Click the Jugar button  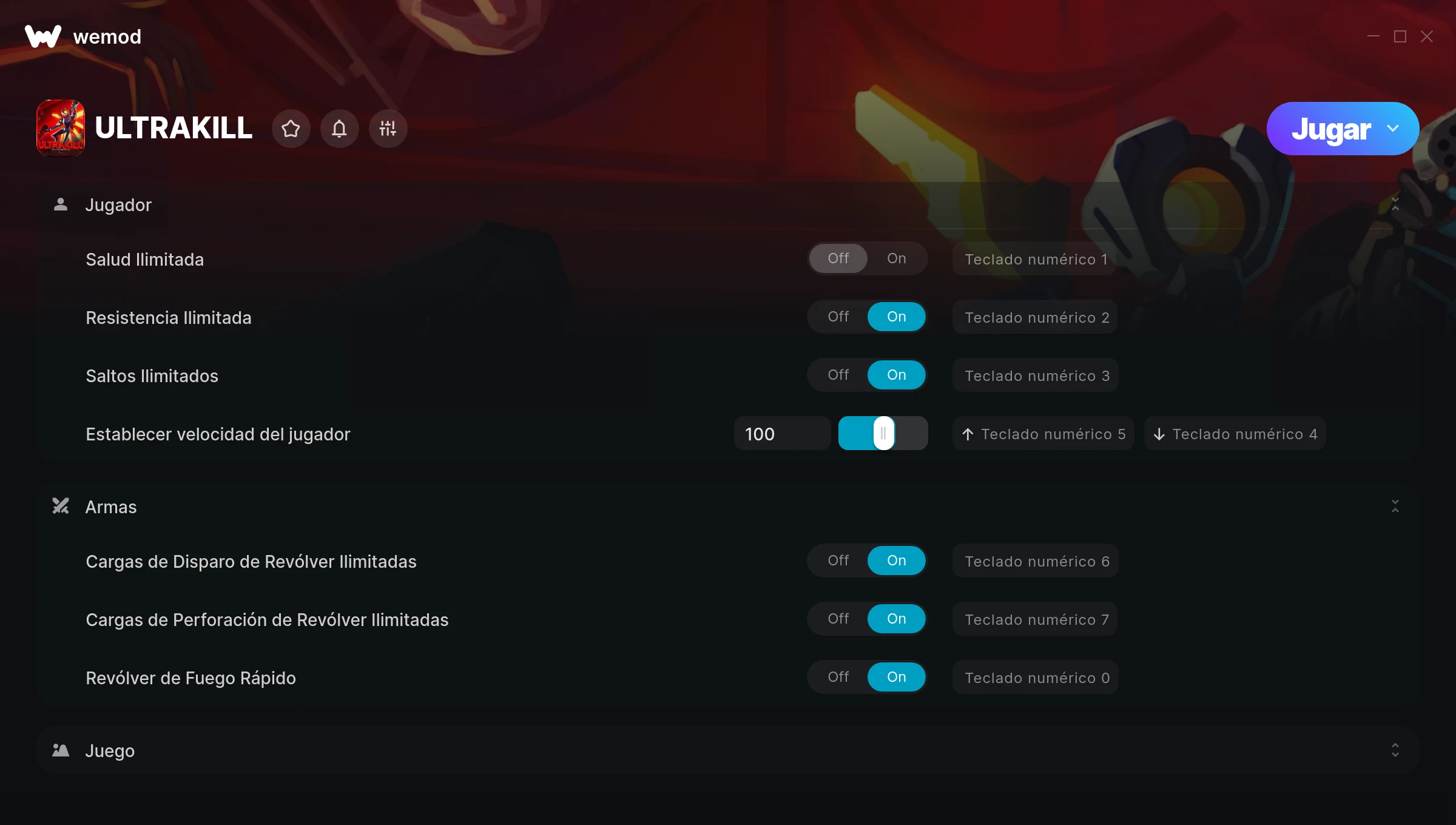click(x=1330, y=129)
